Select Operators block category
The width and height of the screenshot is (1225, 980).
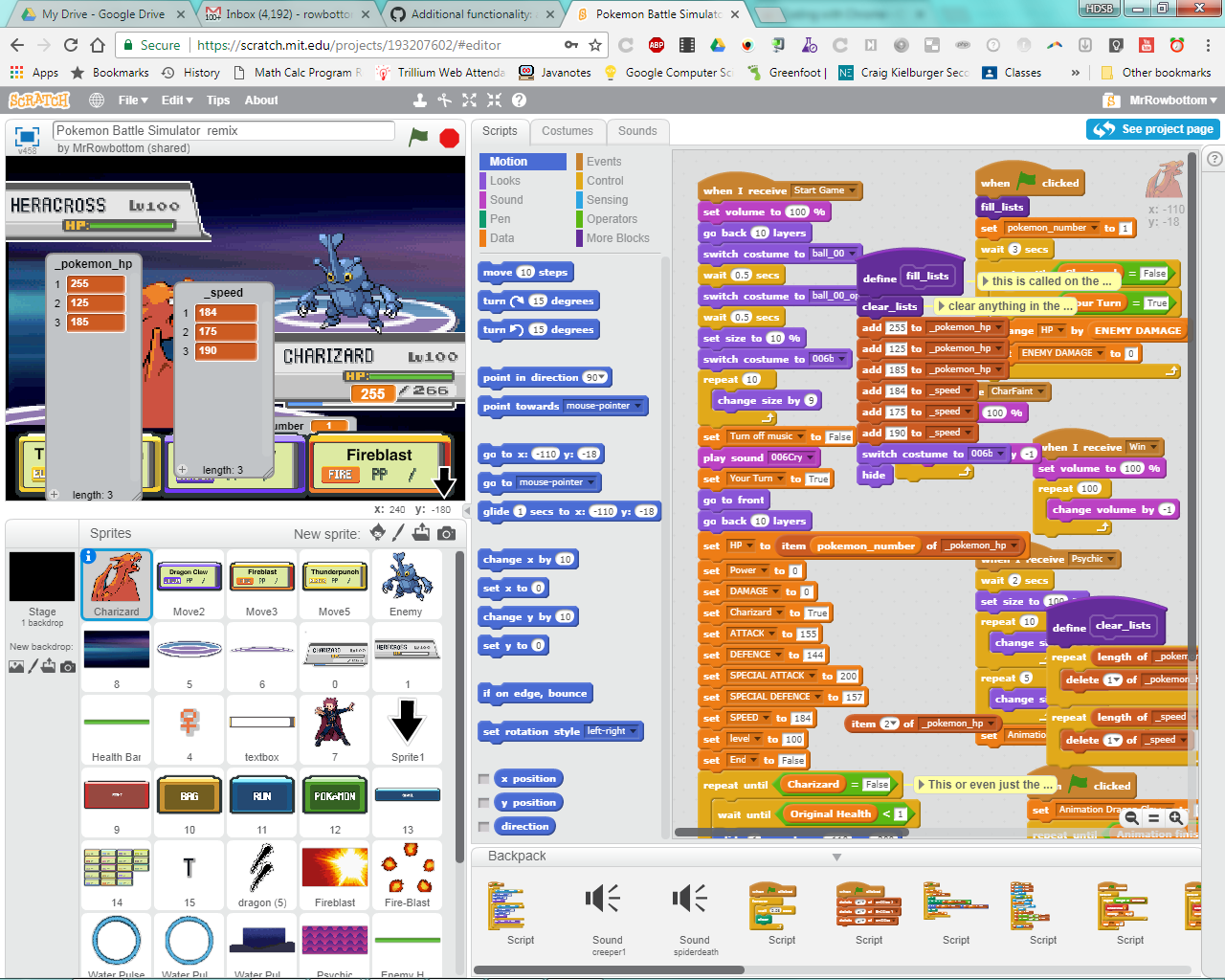coord(612,219)
